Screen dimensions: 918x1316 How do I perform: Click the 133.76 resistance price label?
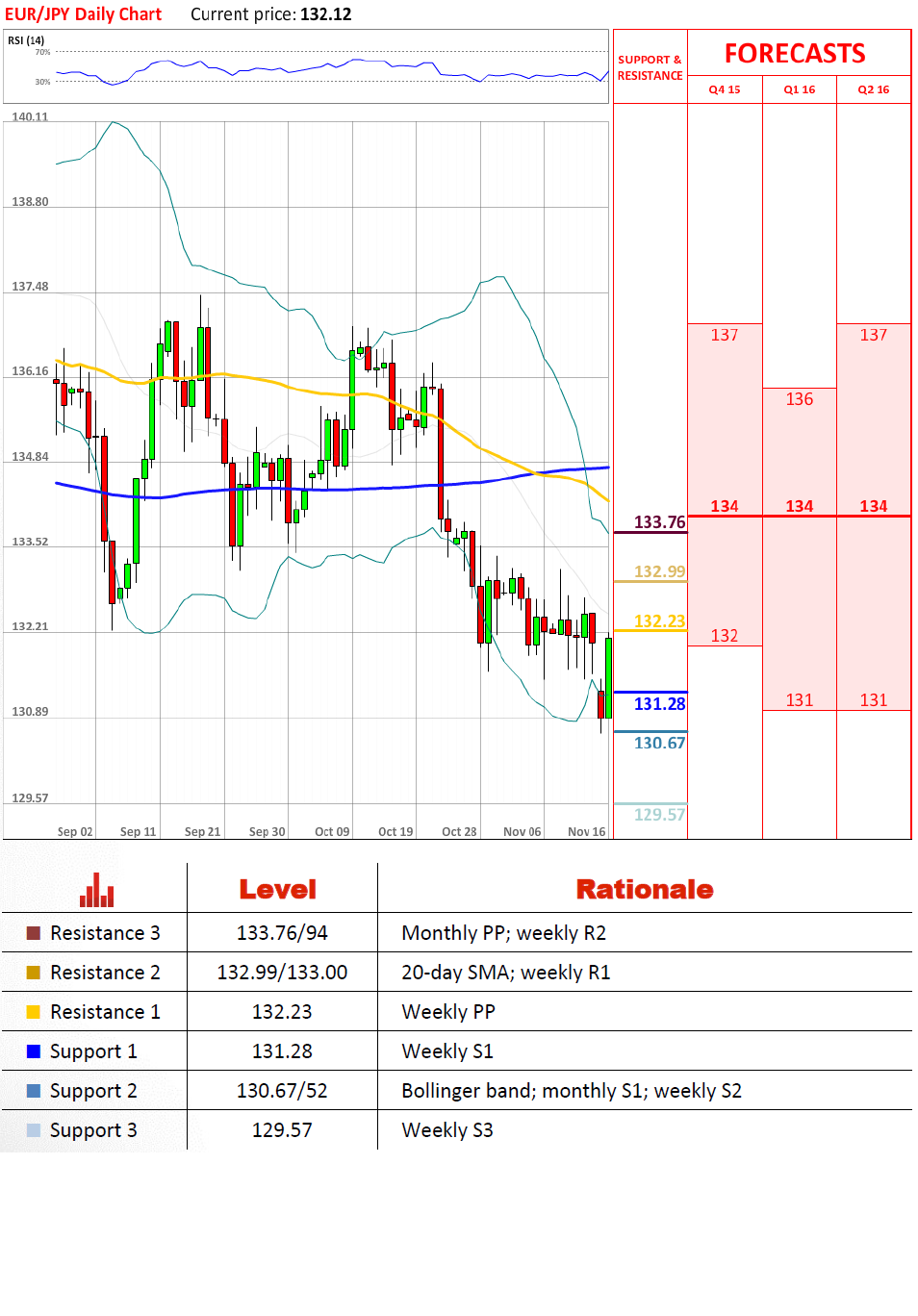pyautogui.click(x=659, y=522)
